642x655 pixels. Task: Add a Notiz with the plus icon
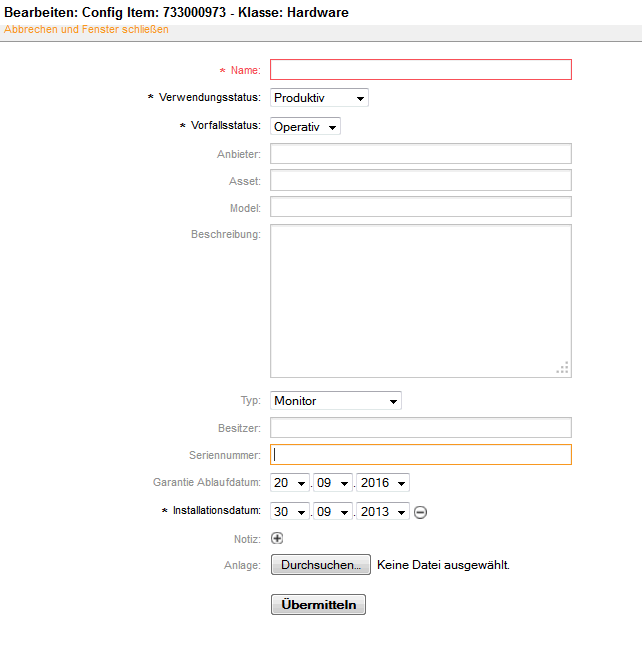(x=277, y=538)
